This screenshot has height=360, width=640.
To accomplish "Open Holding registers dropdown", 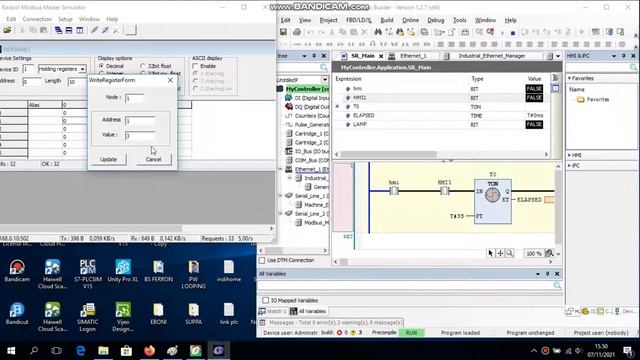I will (x=82, y=69).
